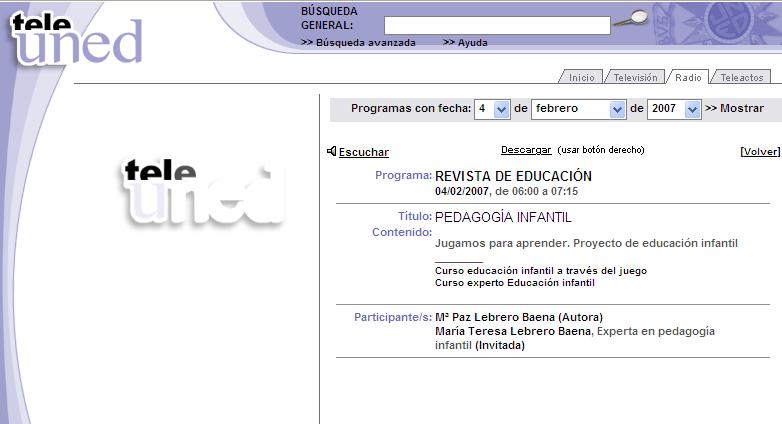
Task: Click the Programas con fecha label
Action: click(411, 108)
